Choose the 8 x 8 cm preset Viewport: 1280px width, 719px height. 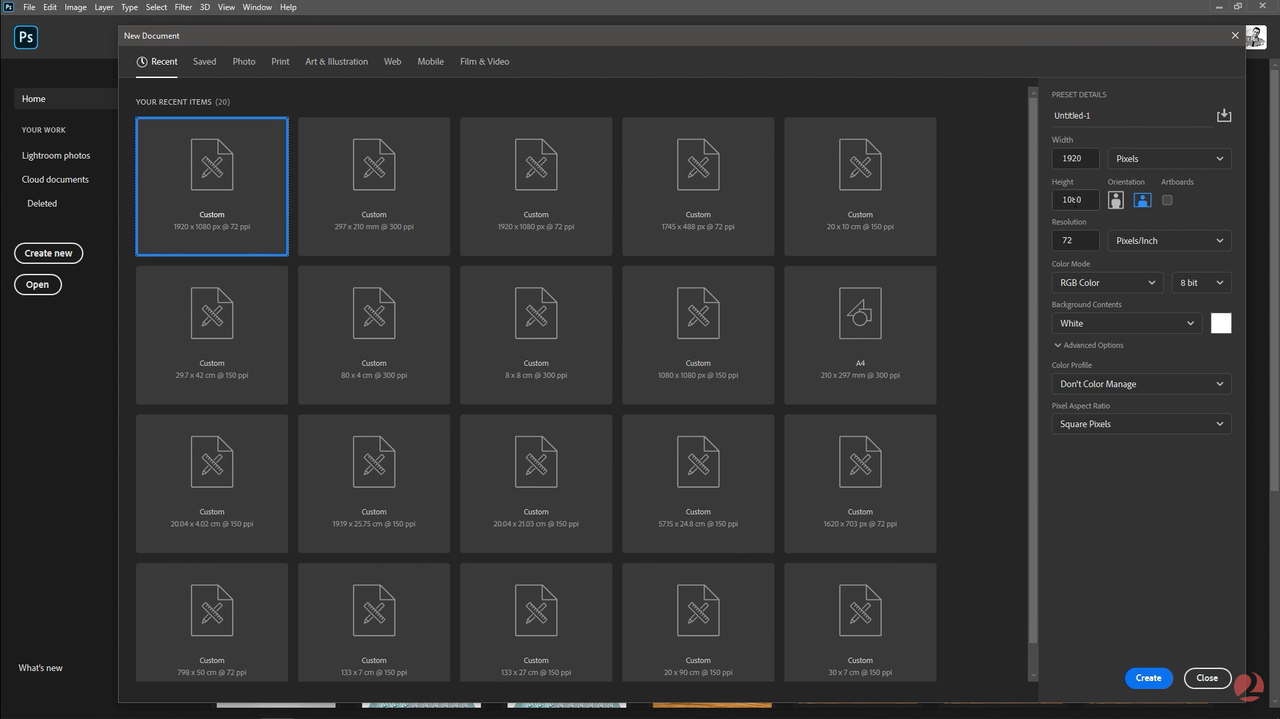pos(536,335)
